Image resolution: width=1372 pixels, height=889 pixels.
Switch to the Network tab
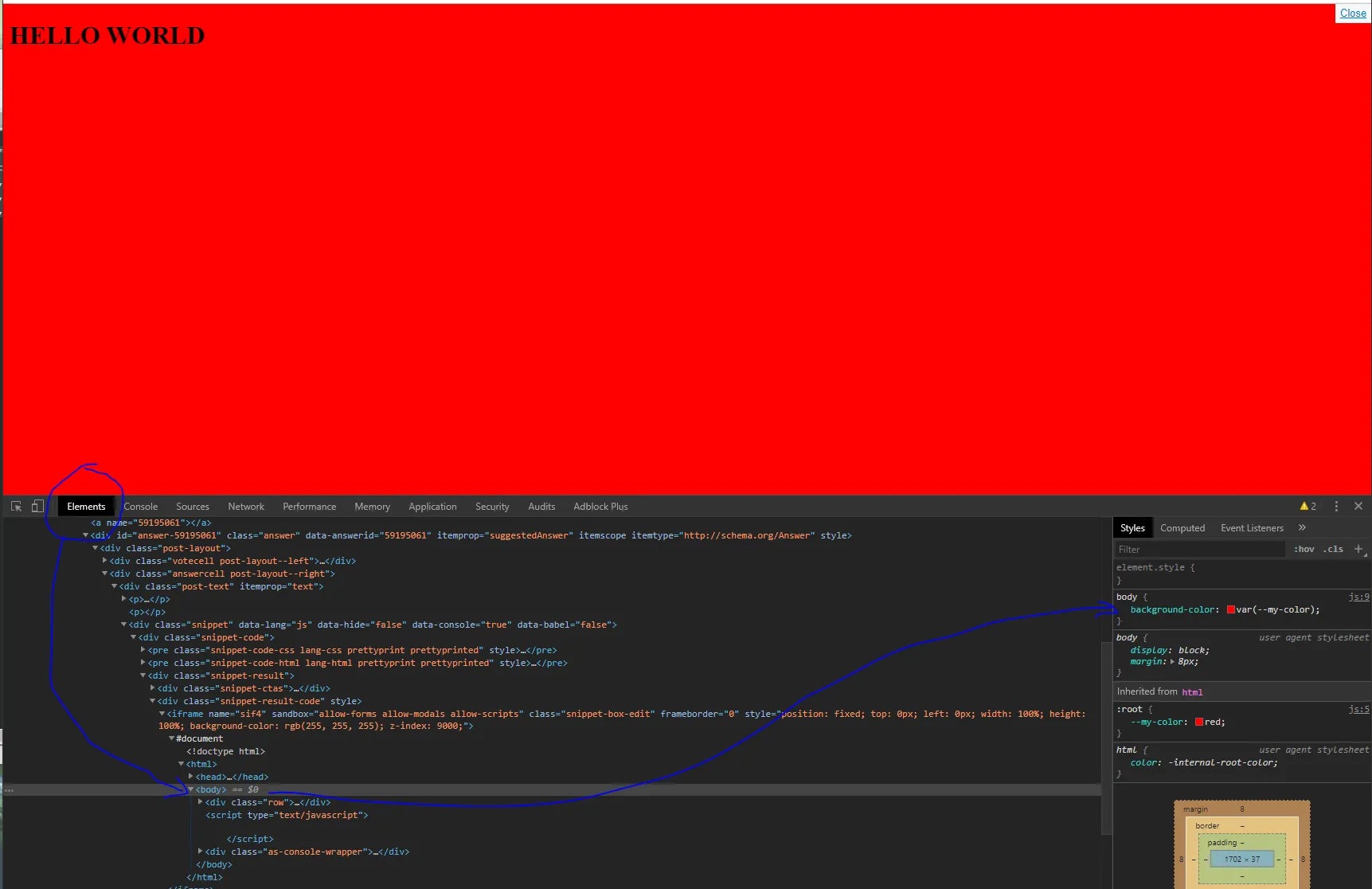(x=246, y=506)
